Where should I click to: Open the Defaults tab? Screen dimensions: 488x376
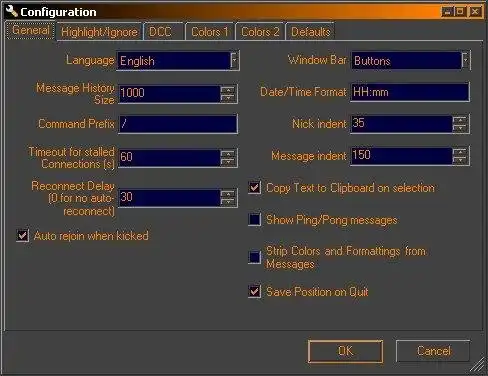pyautogui.click(x=310, y=32)
